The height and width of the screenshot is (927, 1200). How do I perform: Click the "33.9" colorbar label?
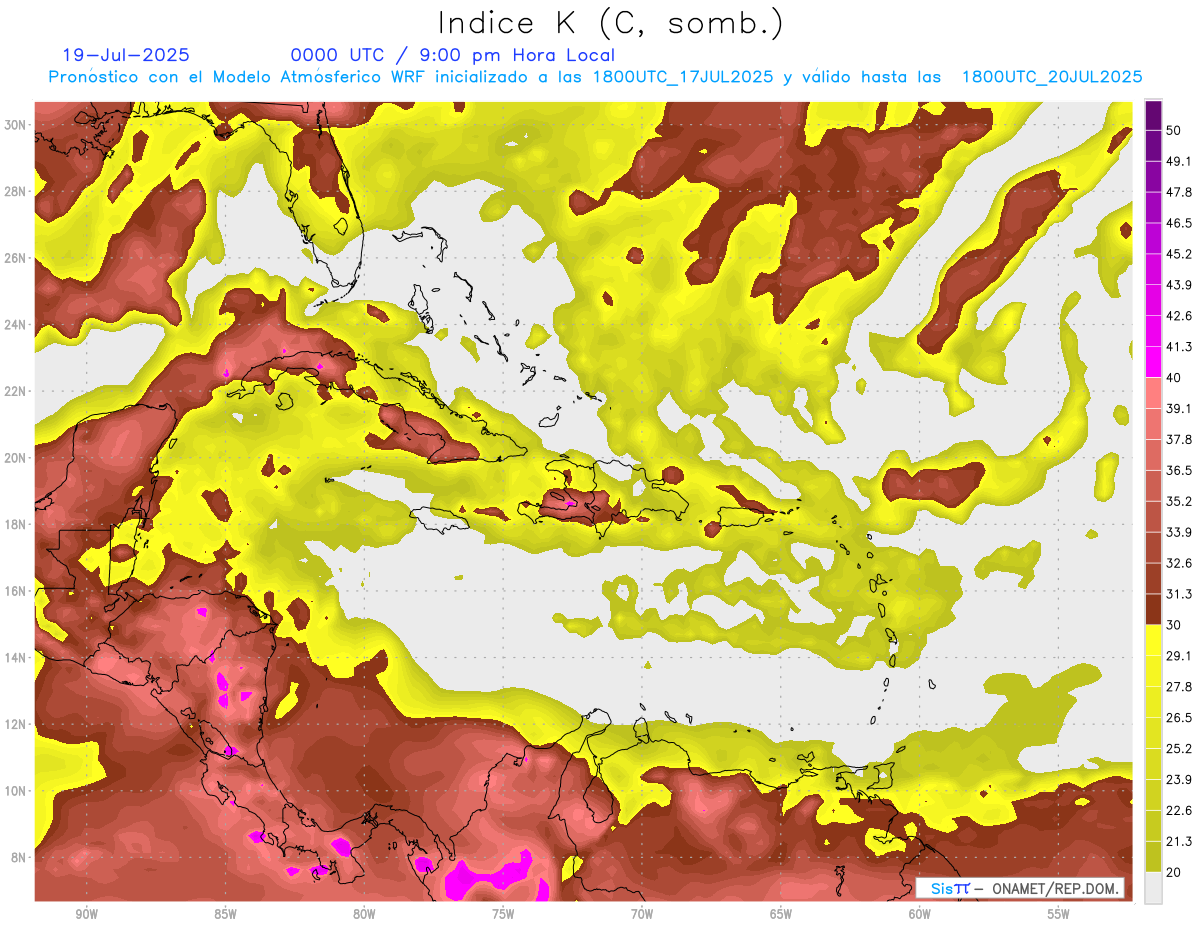1179,532
